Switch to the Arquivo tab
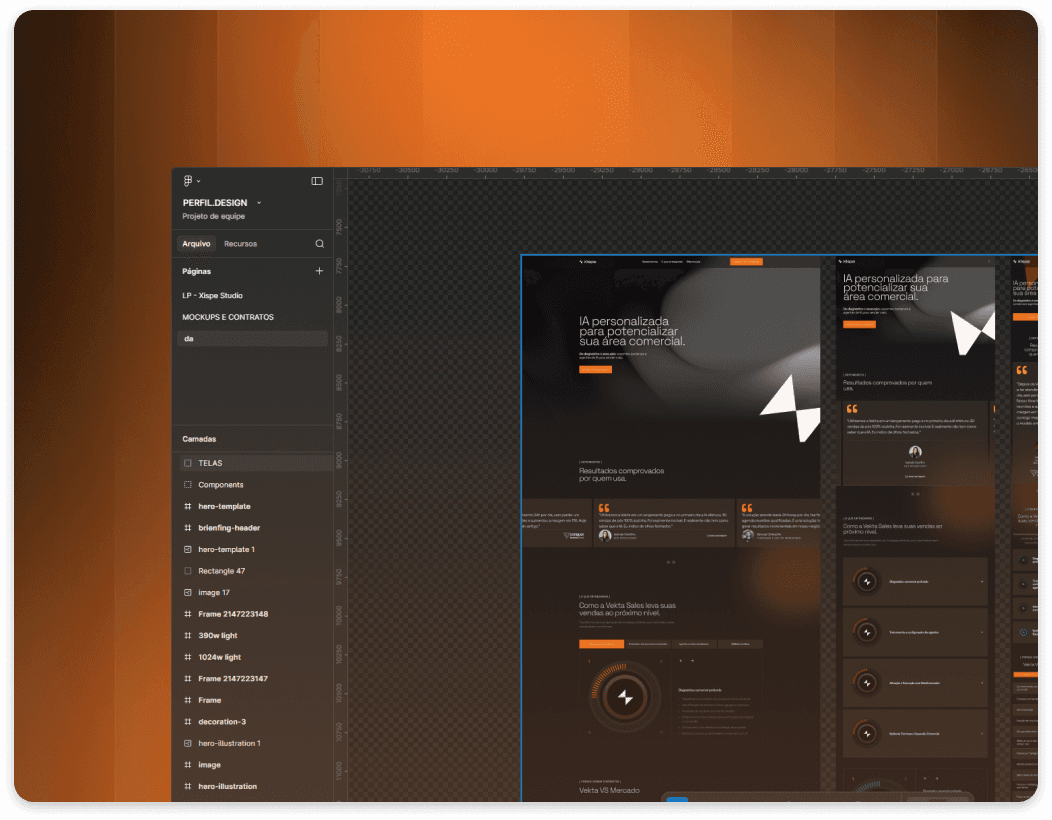Screen dimensions: 1052x820 tap(196, 243)
